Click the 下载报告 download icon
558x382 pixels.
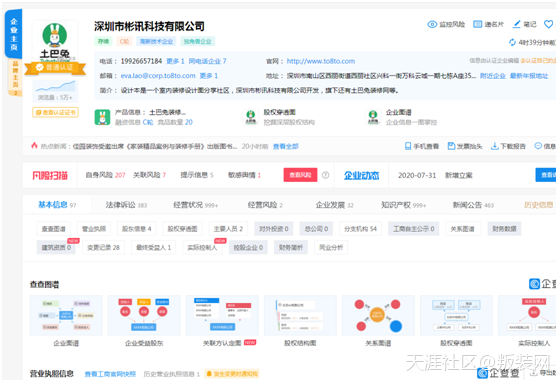[494, 146]
